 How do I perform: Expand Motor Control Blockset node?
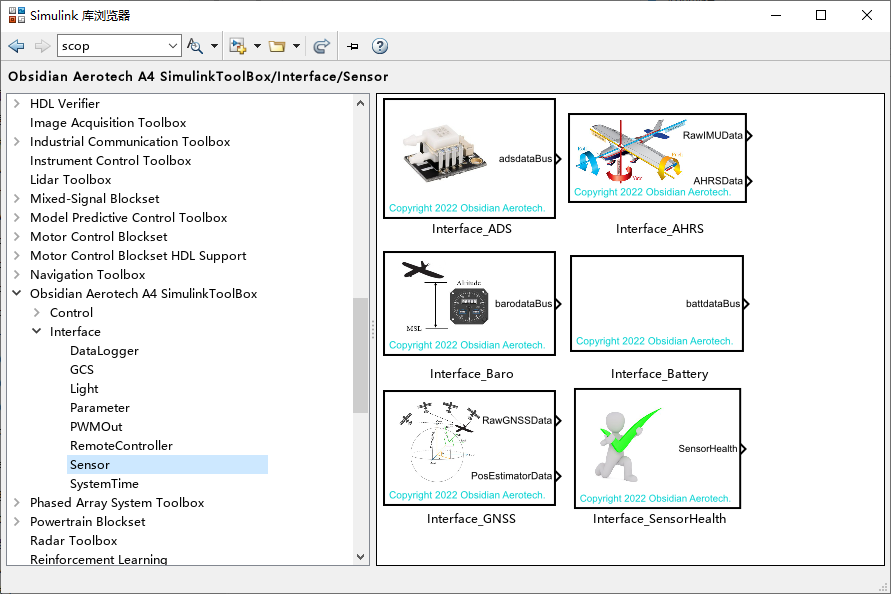click(x=17, y=236)
